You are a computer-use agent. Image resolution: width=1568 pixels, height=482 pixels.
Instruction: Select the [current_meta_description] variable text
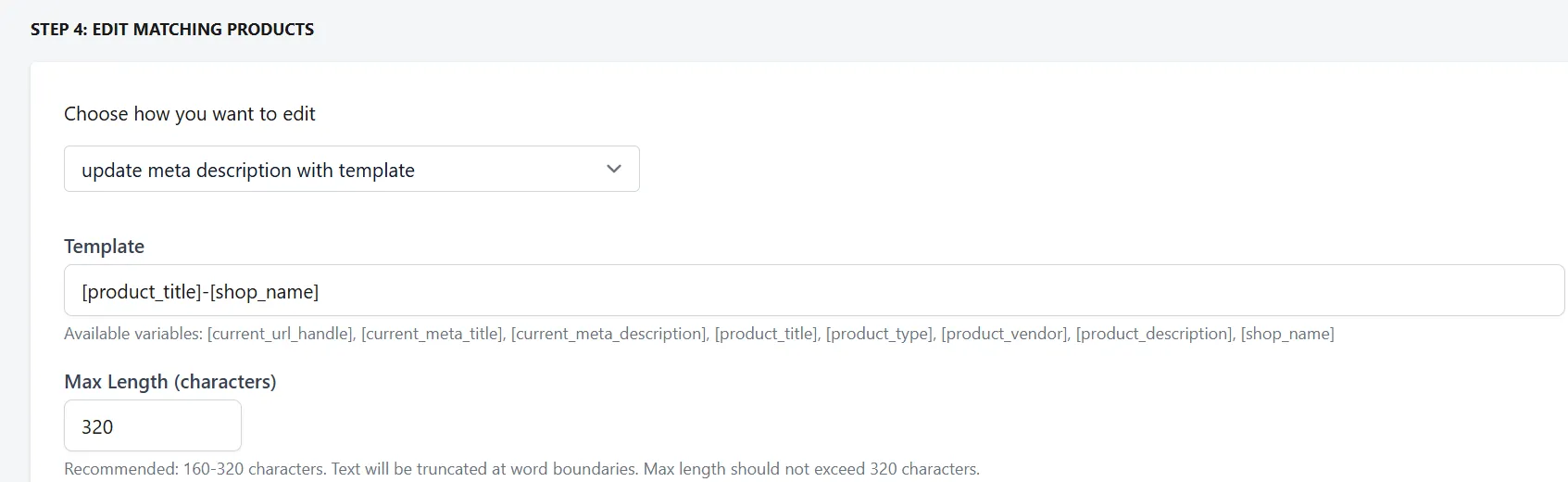(x=609, y=334)
